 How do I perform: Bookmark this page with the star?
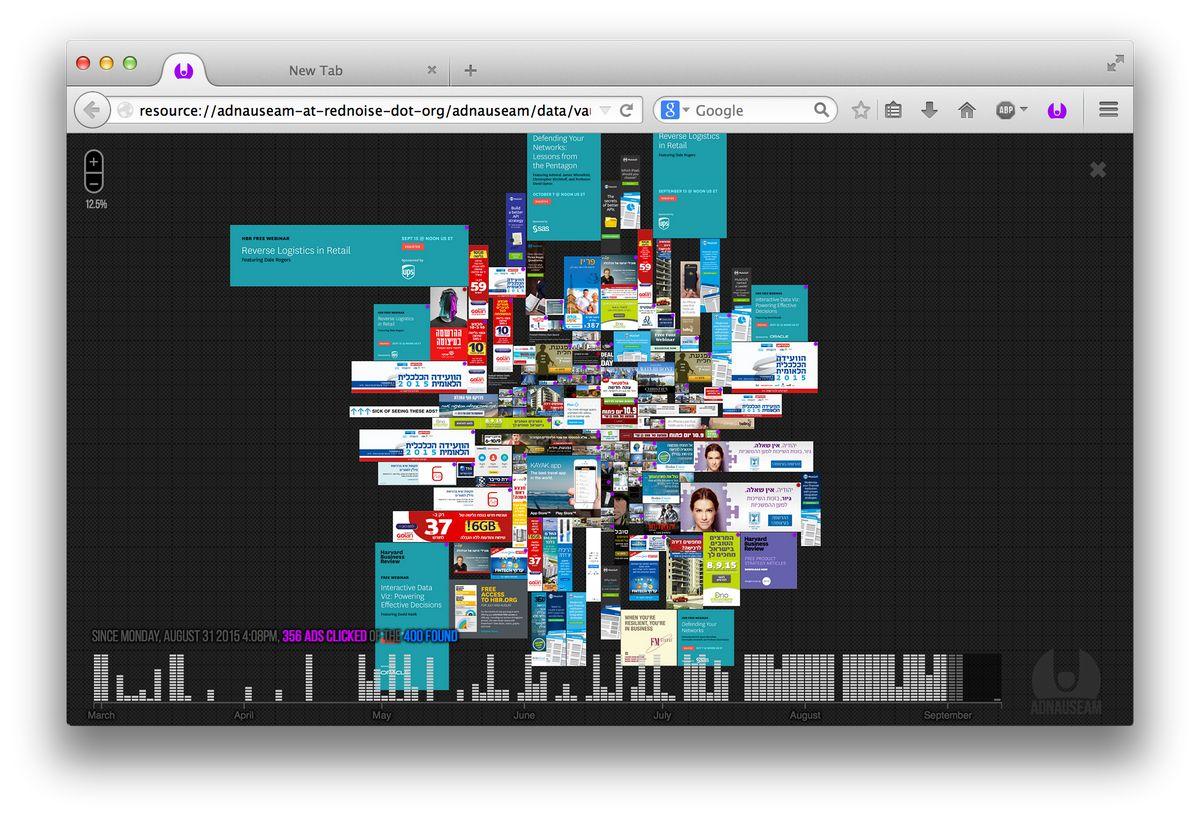click(x=860, y=110)
